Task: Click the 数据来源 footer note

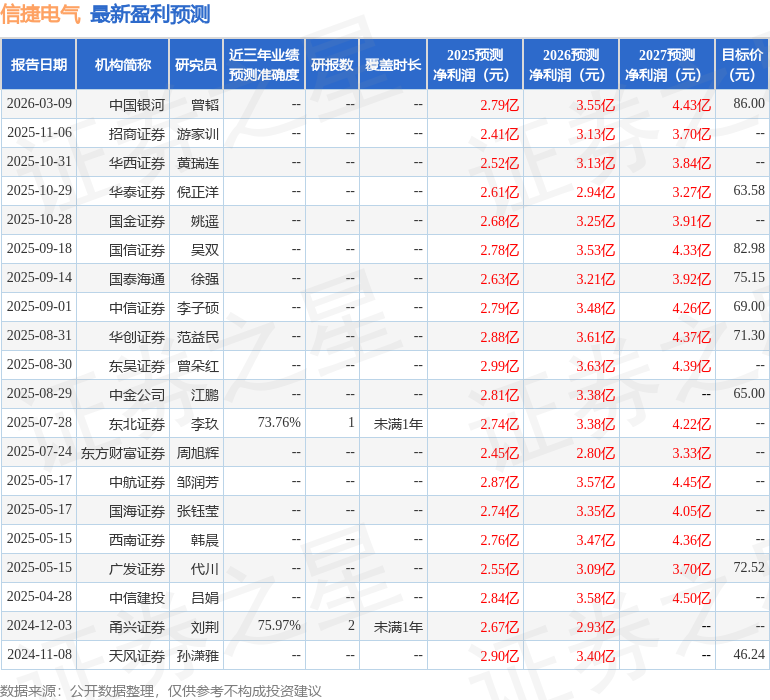Action: (161, 691)
